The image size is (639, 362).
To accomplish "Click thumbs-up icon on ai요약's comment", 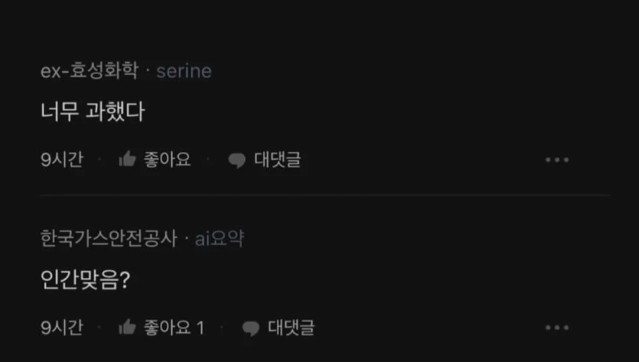I will (127, 327).
